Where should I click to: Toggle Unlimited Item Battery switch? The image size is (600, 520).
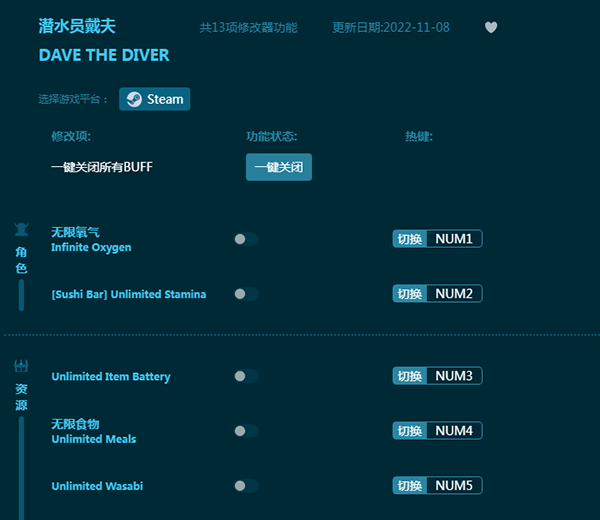coord(246,376)
